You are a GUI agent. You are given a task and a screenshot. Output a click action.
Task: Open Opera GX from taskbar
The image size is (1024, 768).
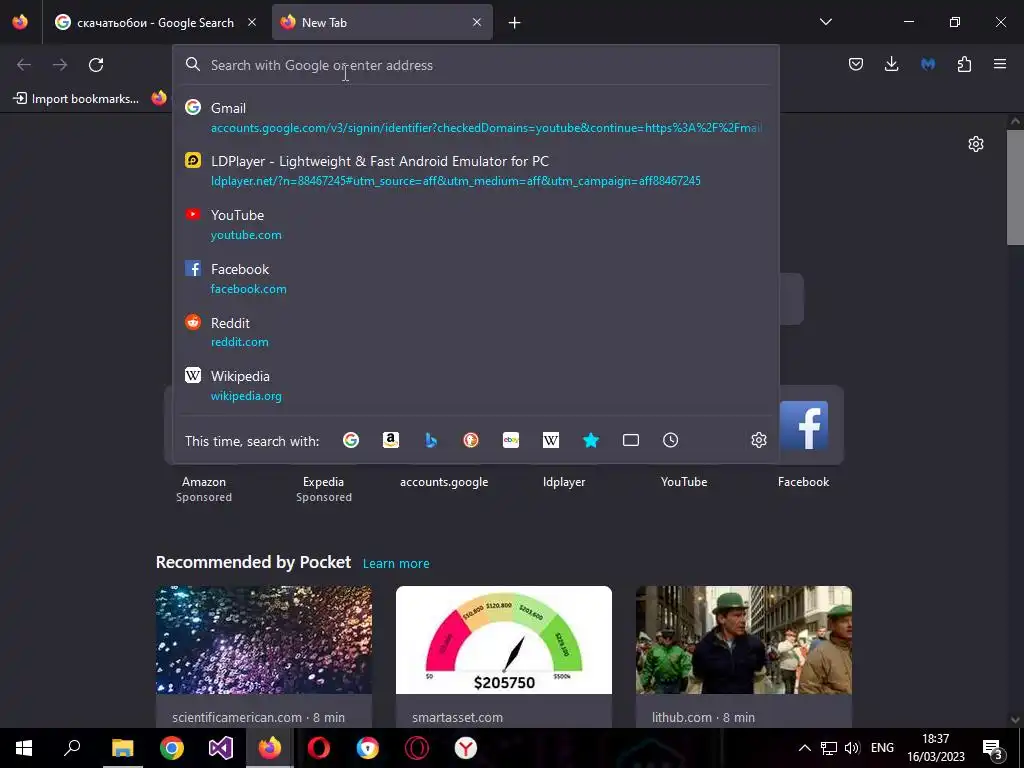(x=417, y=748)
